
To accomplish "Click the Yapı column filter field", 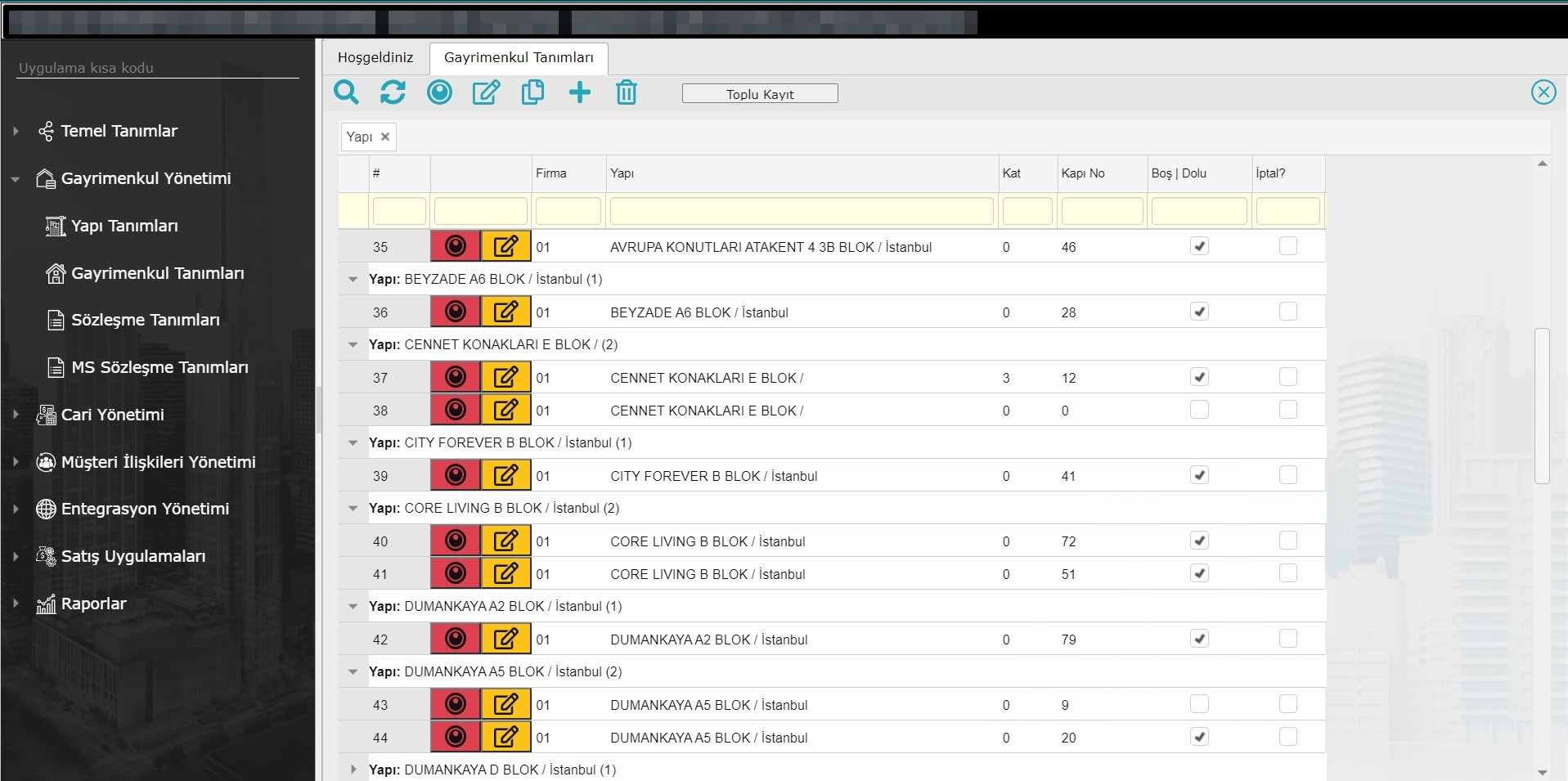I will click(801, 211).
